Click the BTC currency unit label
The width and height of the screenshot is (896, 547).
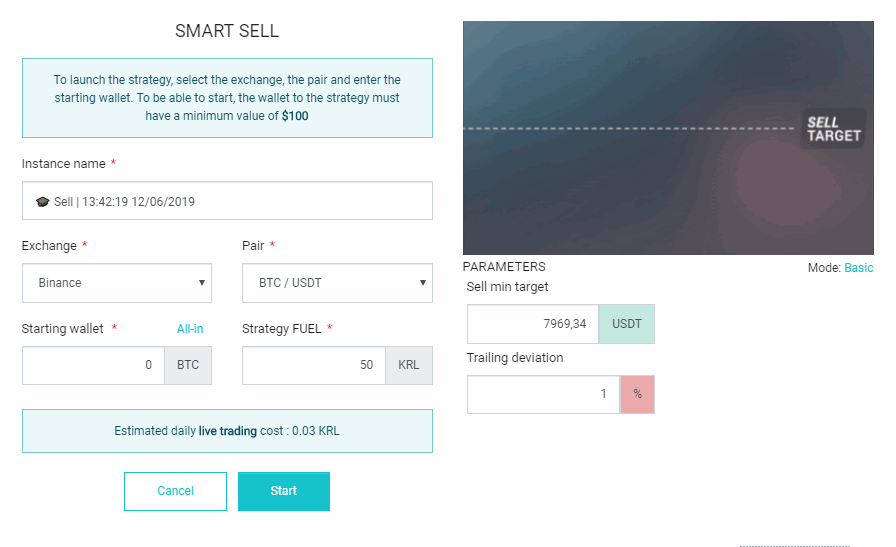(188, 365)
